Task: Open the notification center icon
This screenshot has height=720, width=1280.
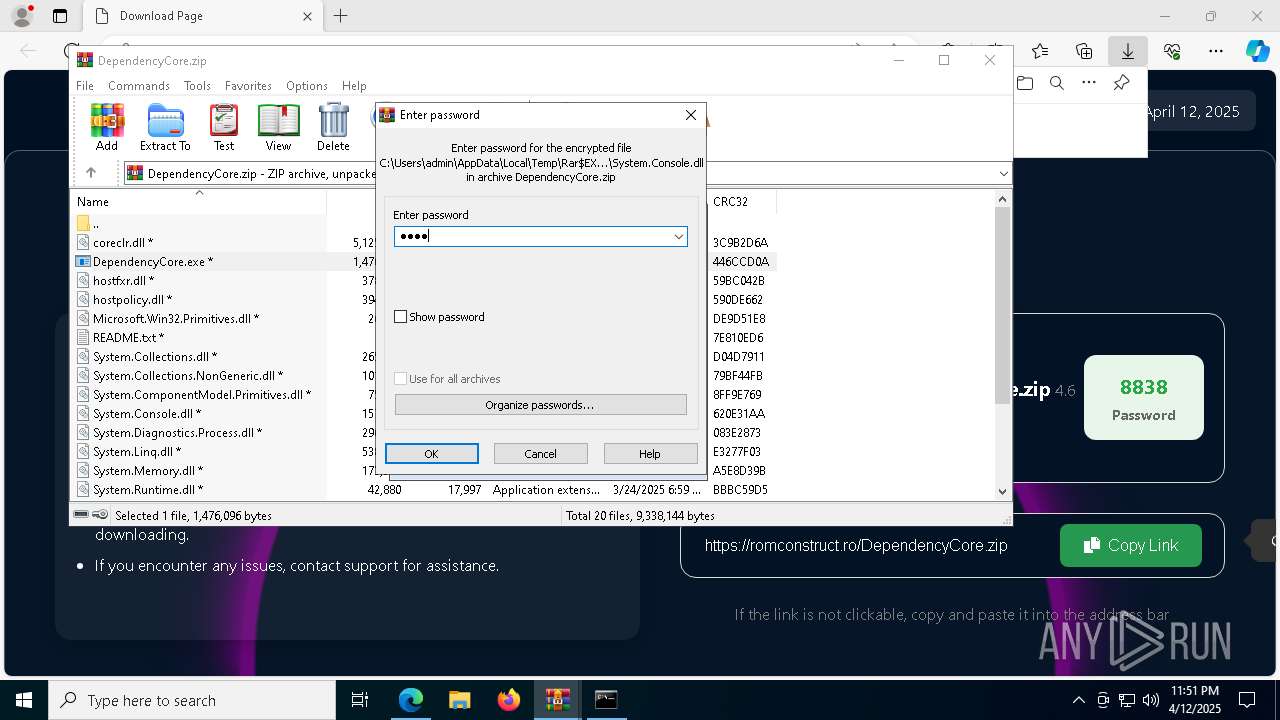Action: pyautogui.click(x=1247, y=700)
